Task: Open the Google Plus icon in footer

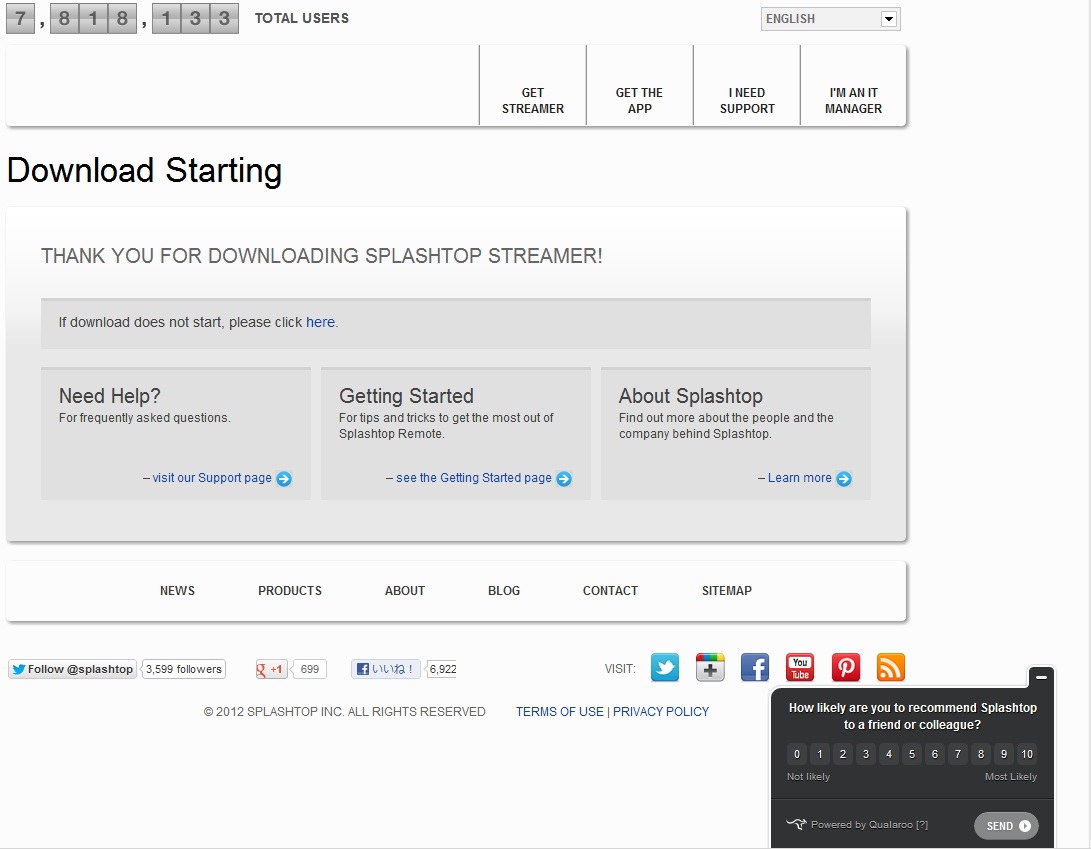Action: pyautogui.click(x=710, y=667)
